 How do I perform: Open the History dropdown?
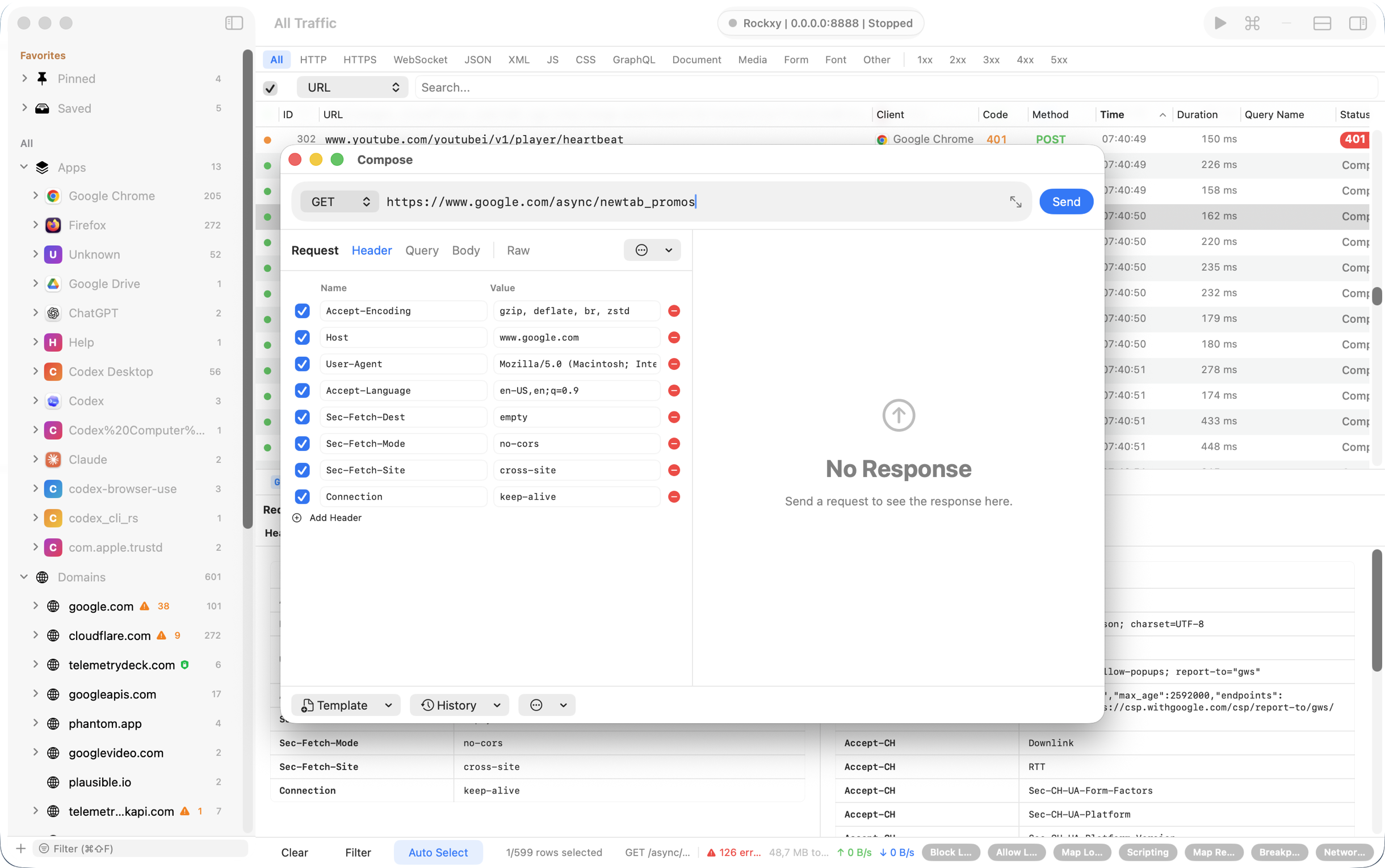coord(459,705)
